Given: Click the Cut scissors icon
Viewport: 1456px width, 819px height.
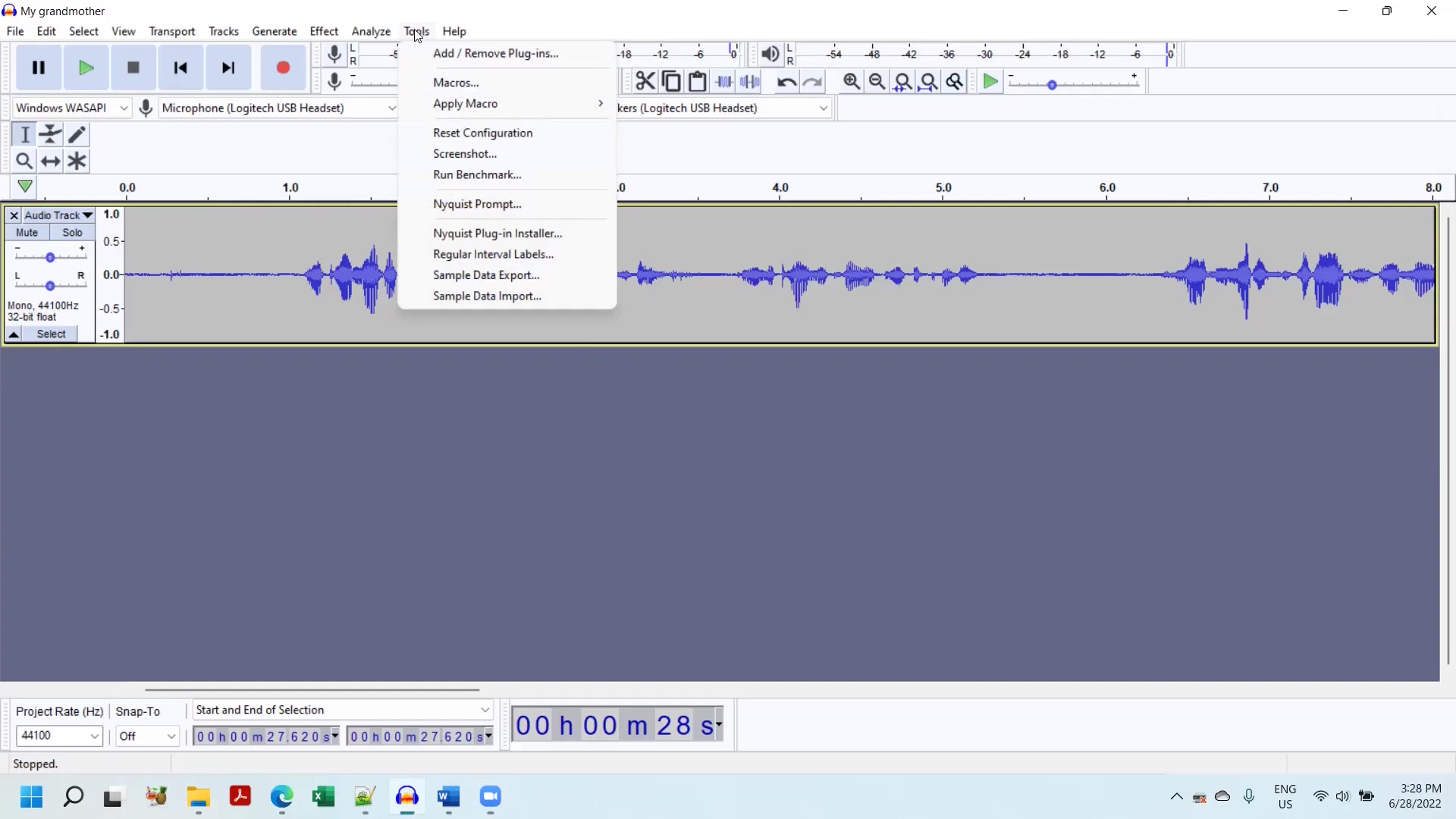Looking at the screenshot, I should [645, 82].
